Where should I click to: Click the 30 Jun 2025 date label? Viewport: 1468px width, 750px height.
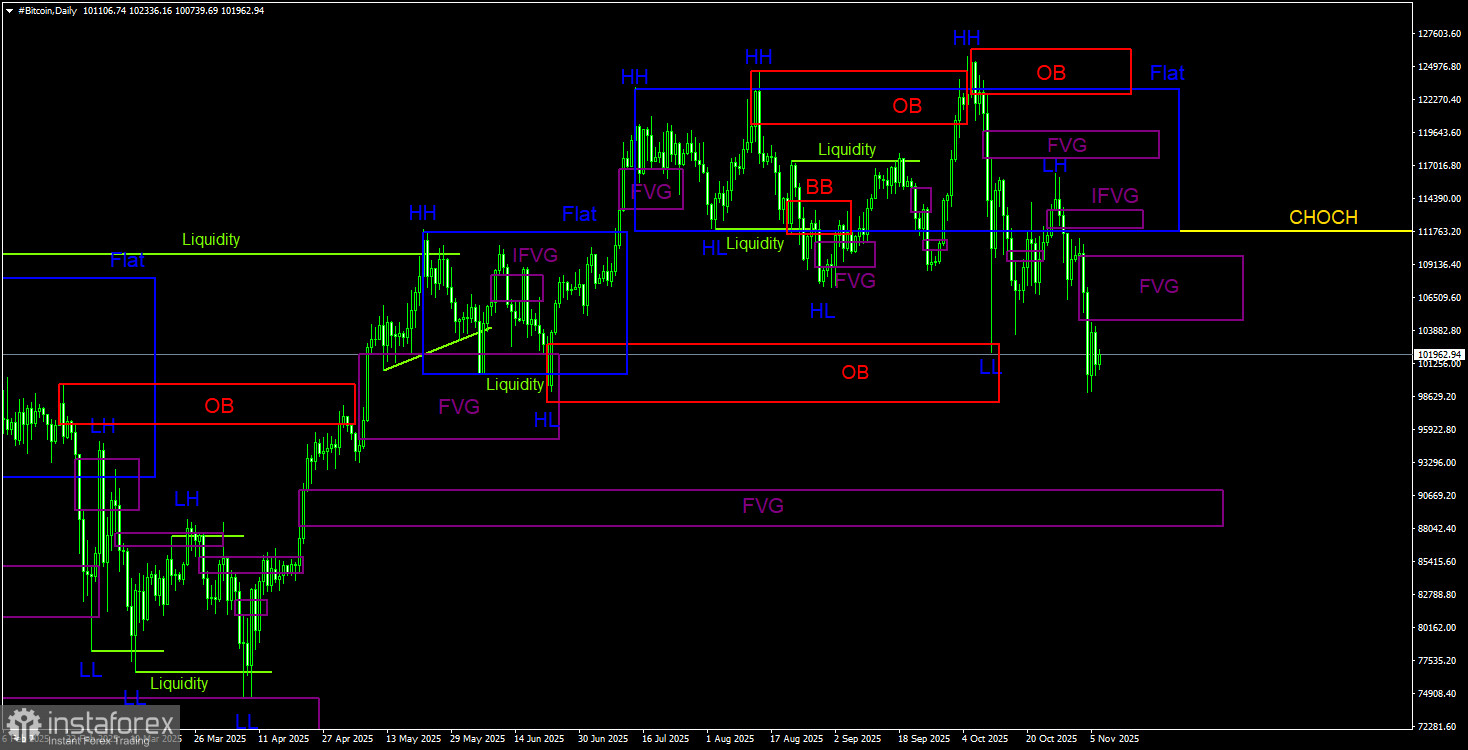pos(604,739)
